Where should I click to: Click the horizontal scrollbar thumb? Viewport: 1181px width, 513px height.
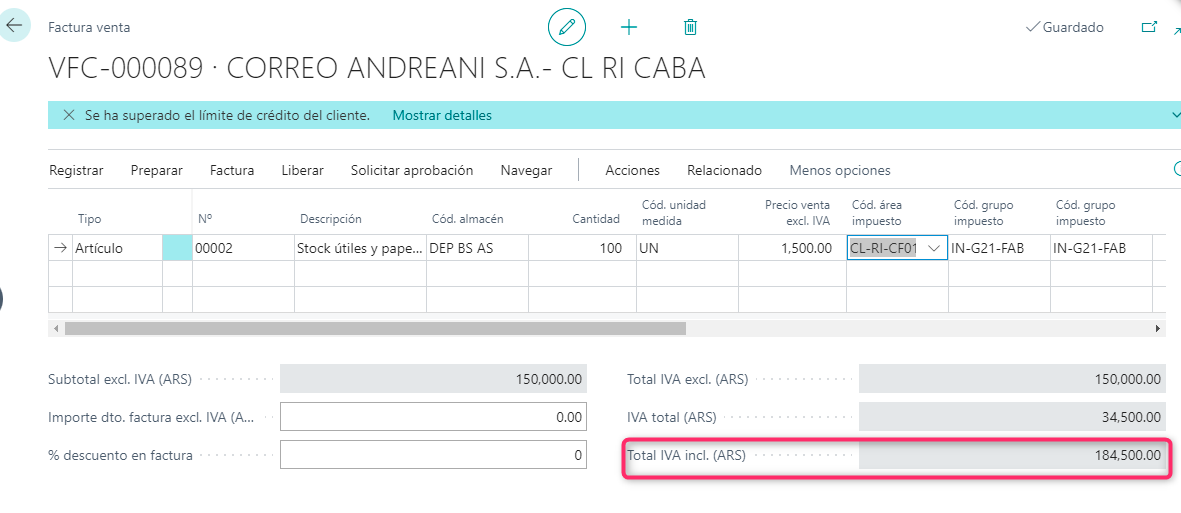375,328
